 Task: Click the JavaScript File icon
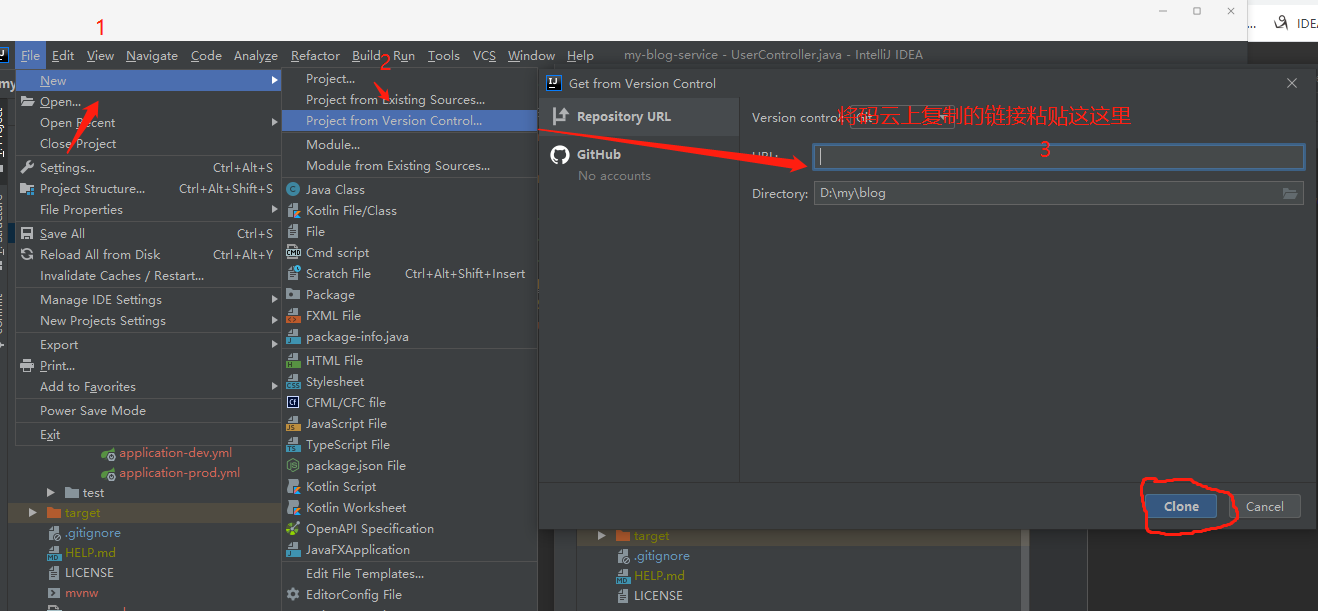coord(293,424)
